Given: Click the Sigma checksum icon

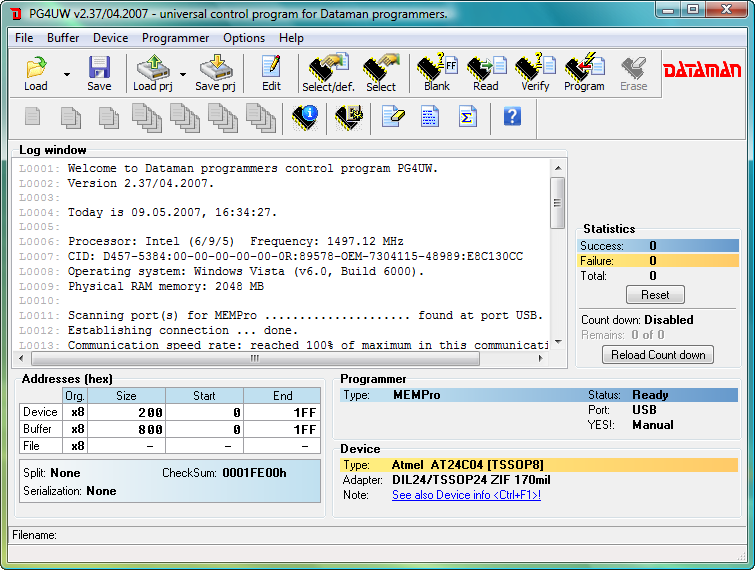Looking at the screenshot, I should click(467, 117).
